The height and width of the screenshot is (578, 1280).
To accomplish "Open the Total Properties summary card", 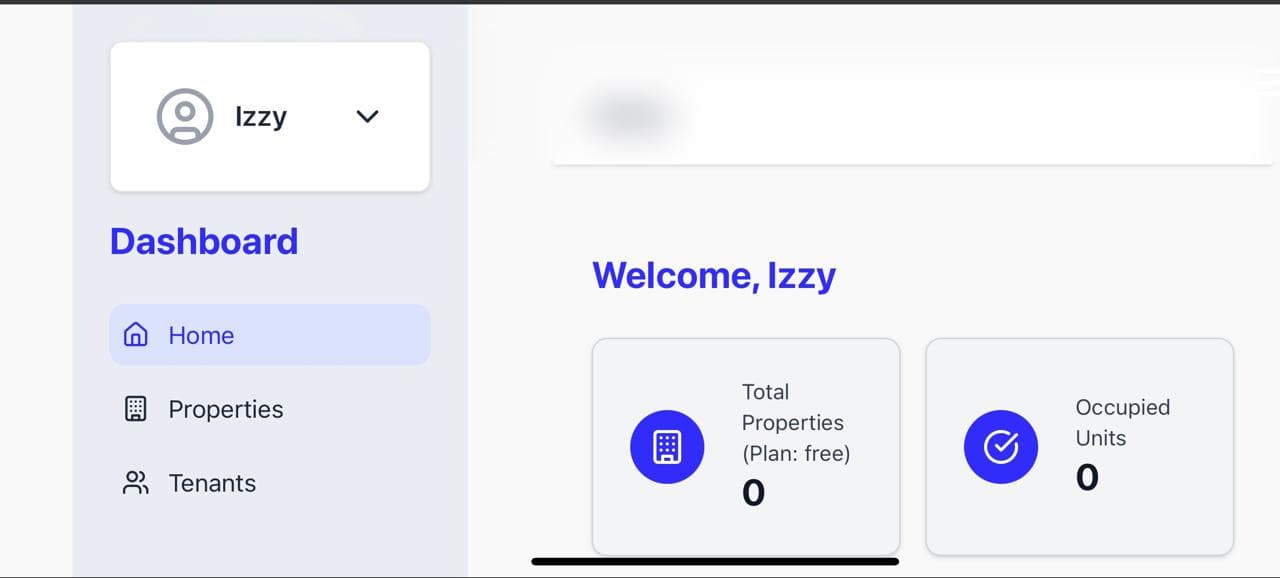I will [746, 447].
